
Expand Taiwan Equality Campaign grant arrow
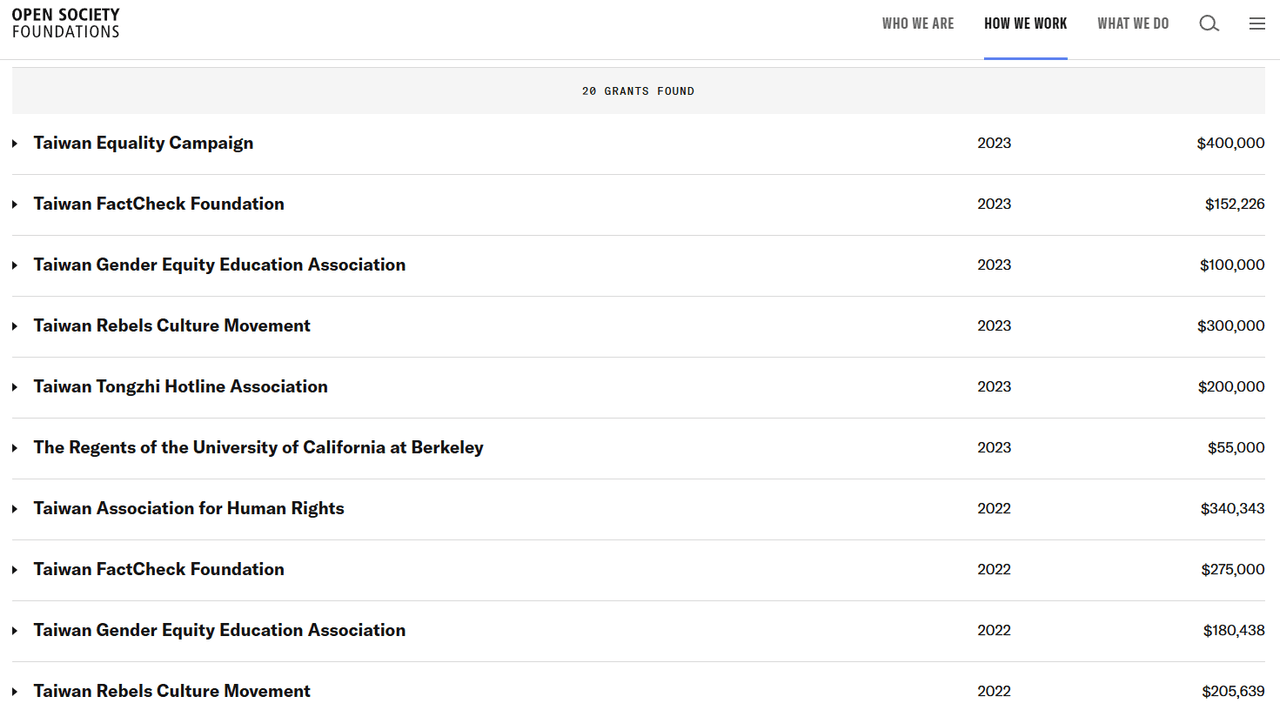(x=15, y=144)
